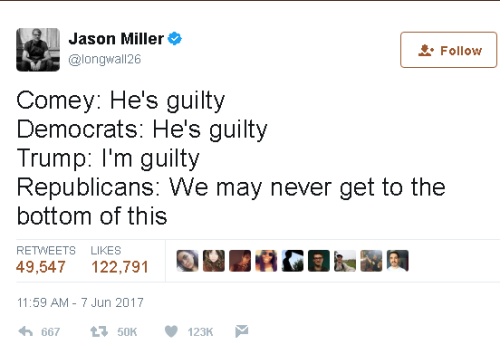Viewport: 500px width, 364px height.
Task: Click the 50K retweet count
Action: click(127, 332)
